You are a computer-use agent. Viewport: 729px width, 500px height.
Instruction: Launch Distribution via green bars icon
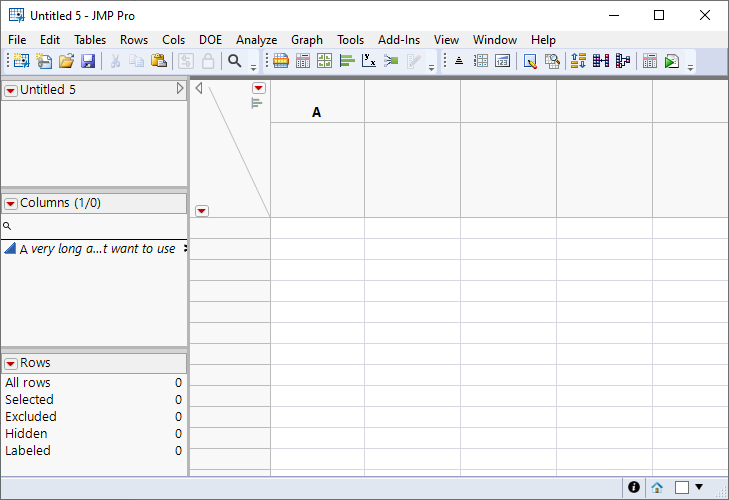pos(347,61)
